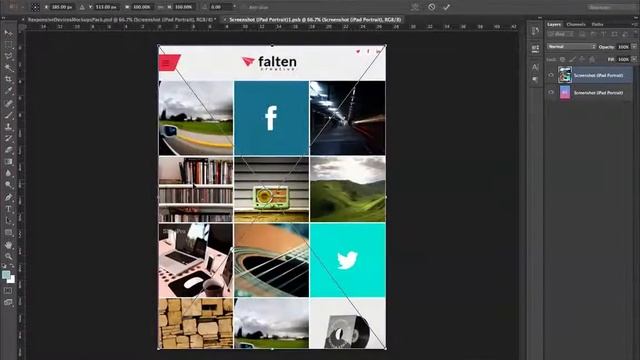This screenshot has height=360, width=640.
Task: Filter layers by type layers icon
Action: 604,34
